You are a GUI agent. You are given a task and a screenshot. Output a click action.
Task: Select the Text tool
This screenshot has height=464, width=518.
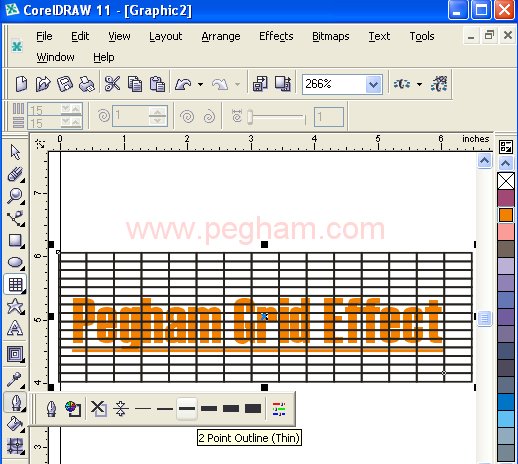point(15,328)
